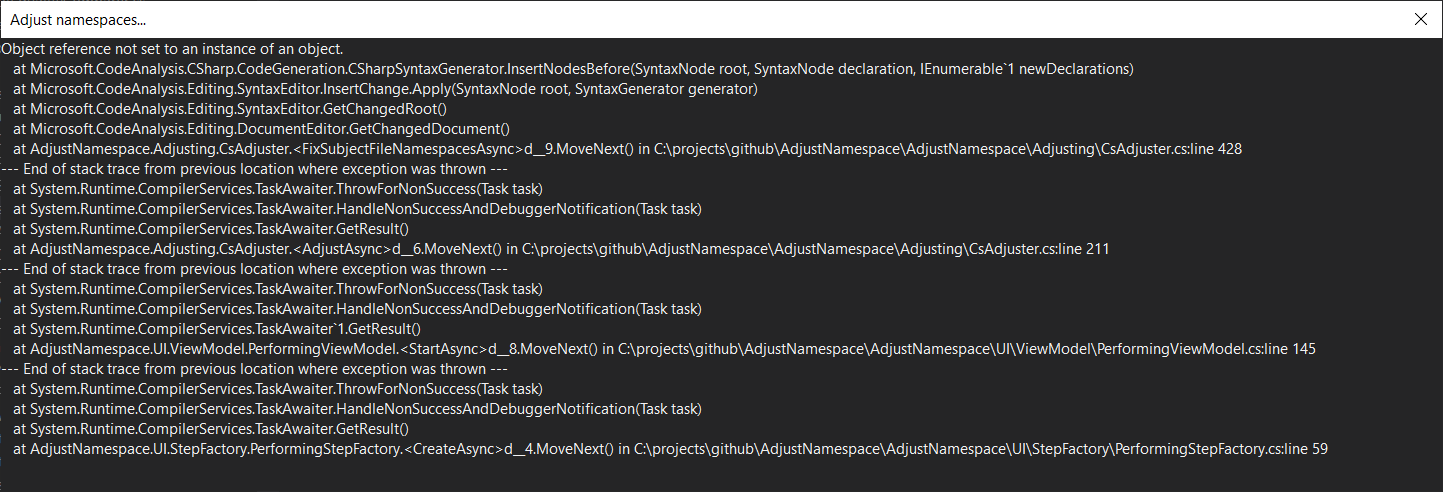Click the SyntaxEditor.InsertChange.Apply stack line
The image size is (1443, 492).
(x=386, y=89)
